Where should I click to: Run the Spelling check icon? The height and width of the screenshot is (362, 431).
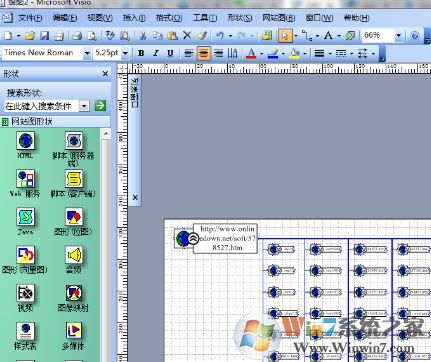click(110, 35)
